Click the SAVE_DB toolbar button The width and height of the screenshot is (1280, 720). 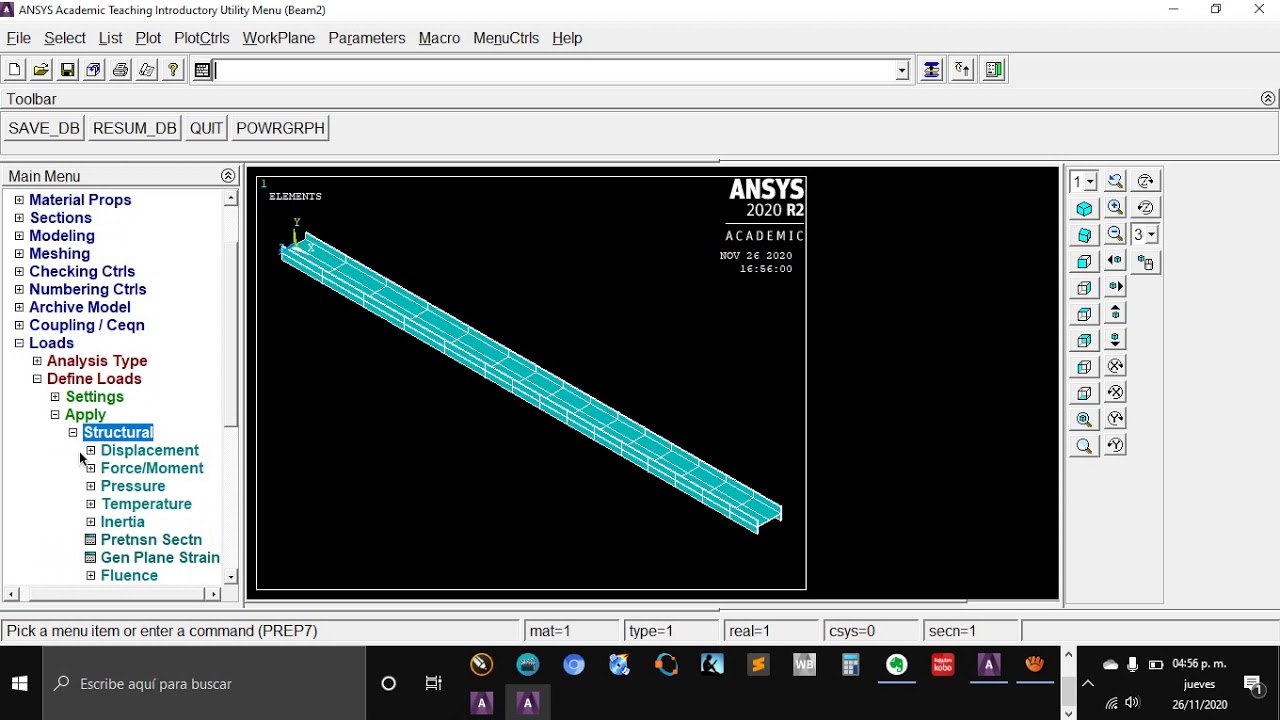(x=44, y=128)
